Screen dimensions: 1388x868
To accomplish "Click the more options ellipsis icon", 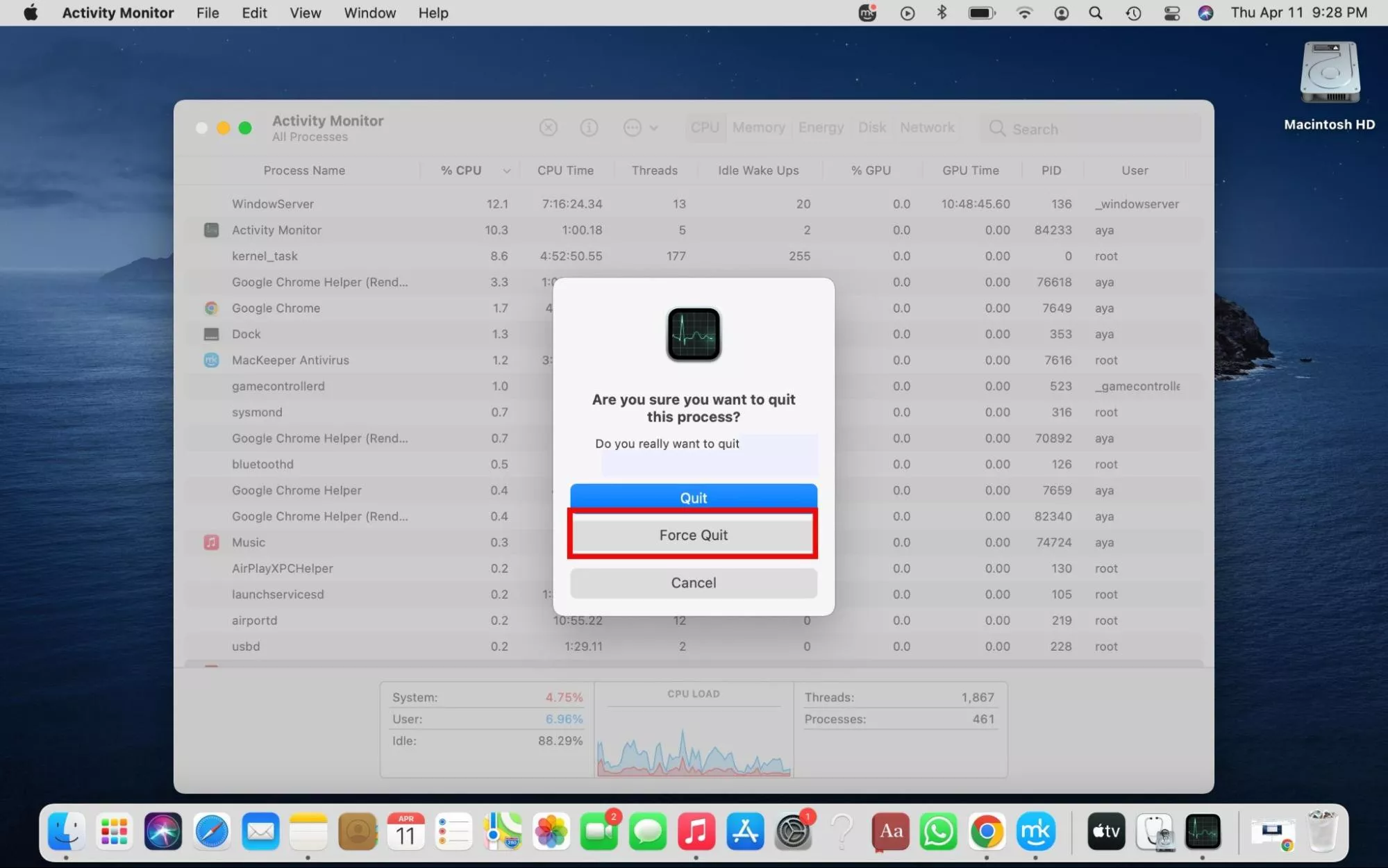I will (x=632, y=128).
